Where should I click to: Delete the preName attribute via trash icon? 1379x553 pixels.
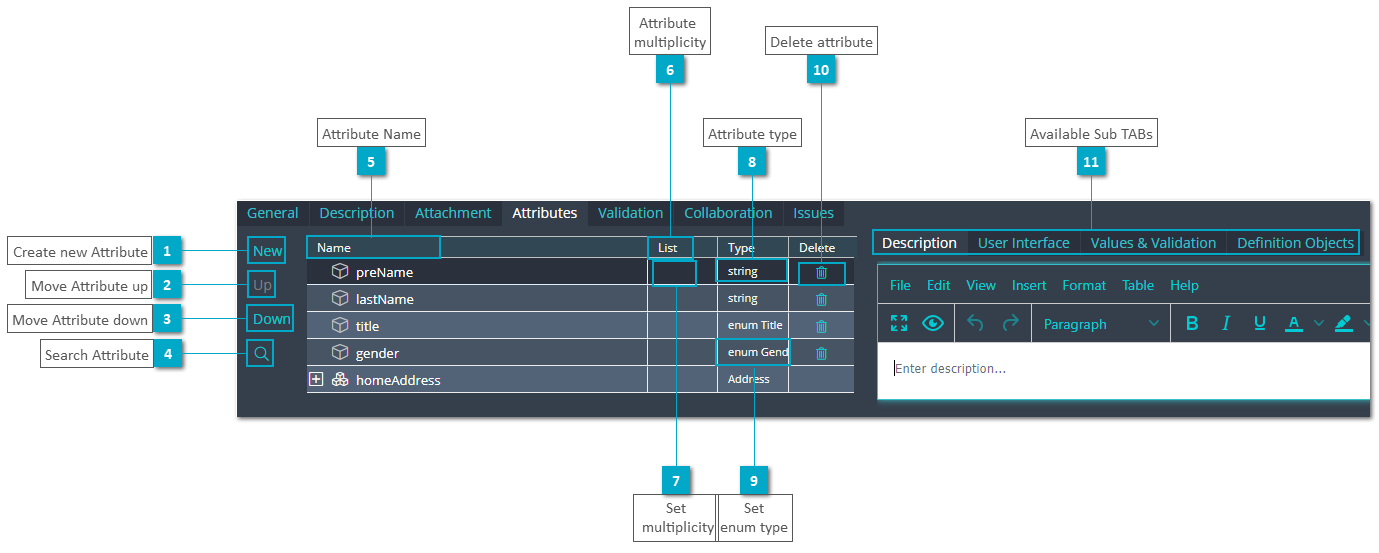[x=821, y=272]
